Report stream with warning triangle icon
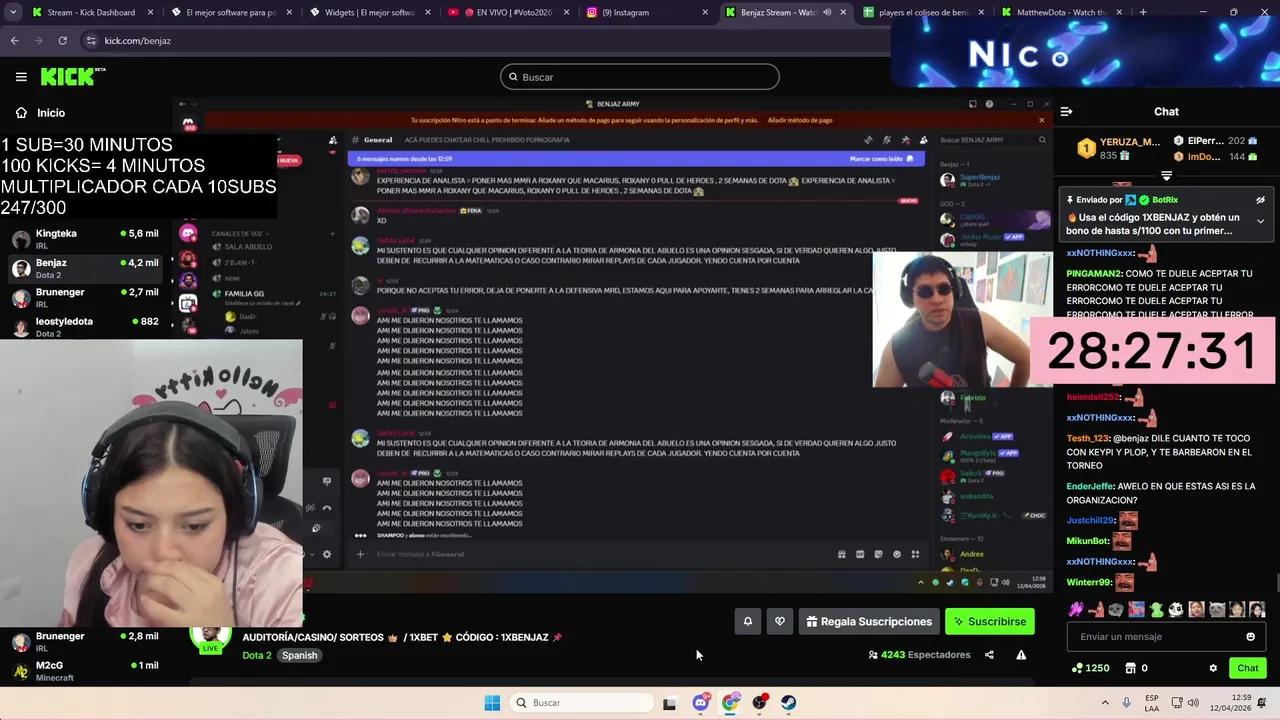Viewport: 1280px width, 720px height. [1021, 655]
